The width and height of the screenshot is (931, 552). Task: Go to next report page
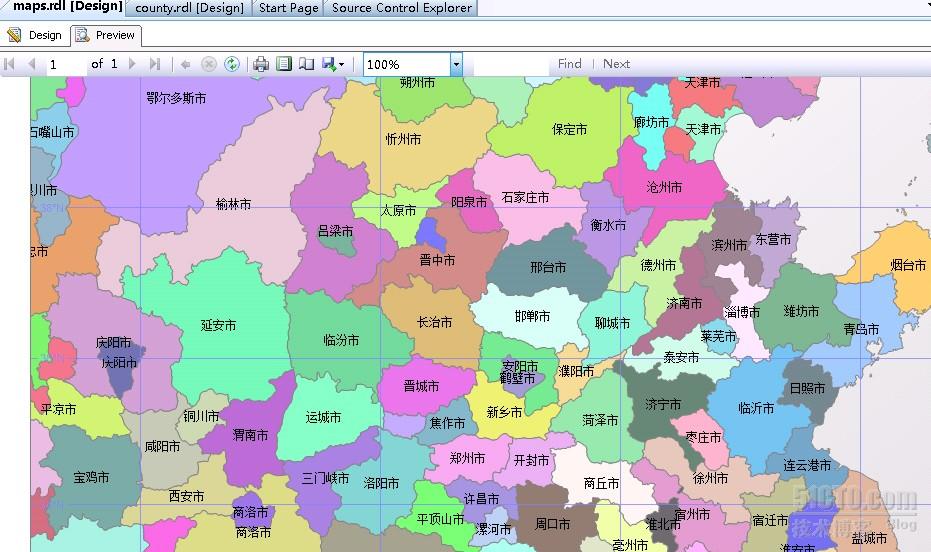click(x=132, y=64)
